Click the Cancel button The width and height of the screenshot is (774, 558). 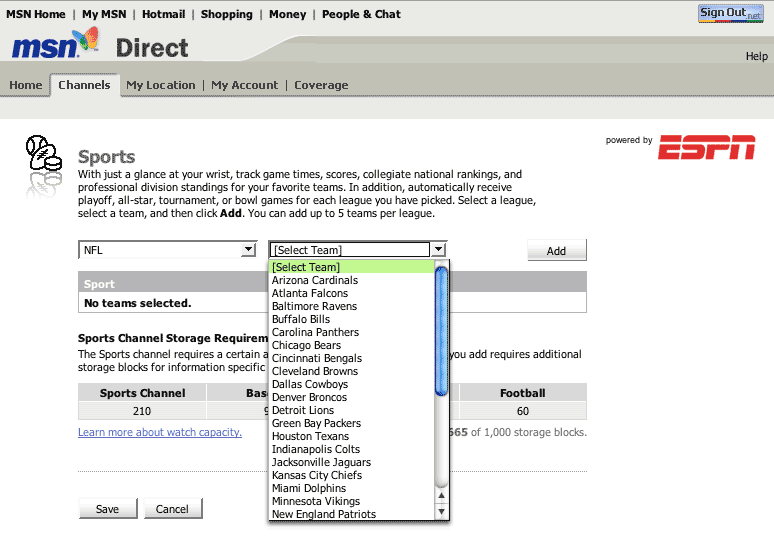point(173,509)
